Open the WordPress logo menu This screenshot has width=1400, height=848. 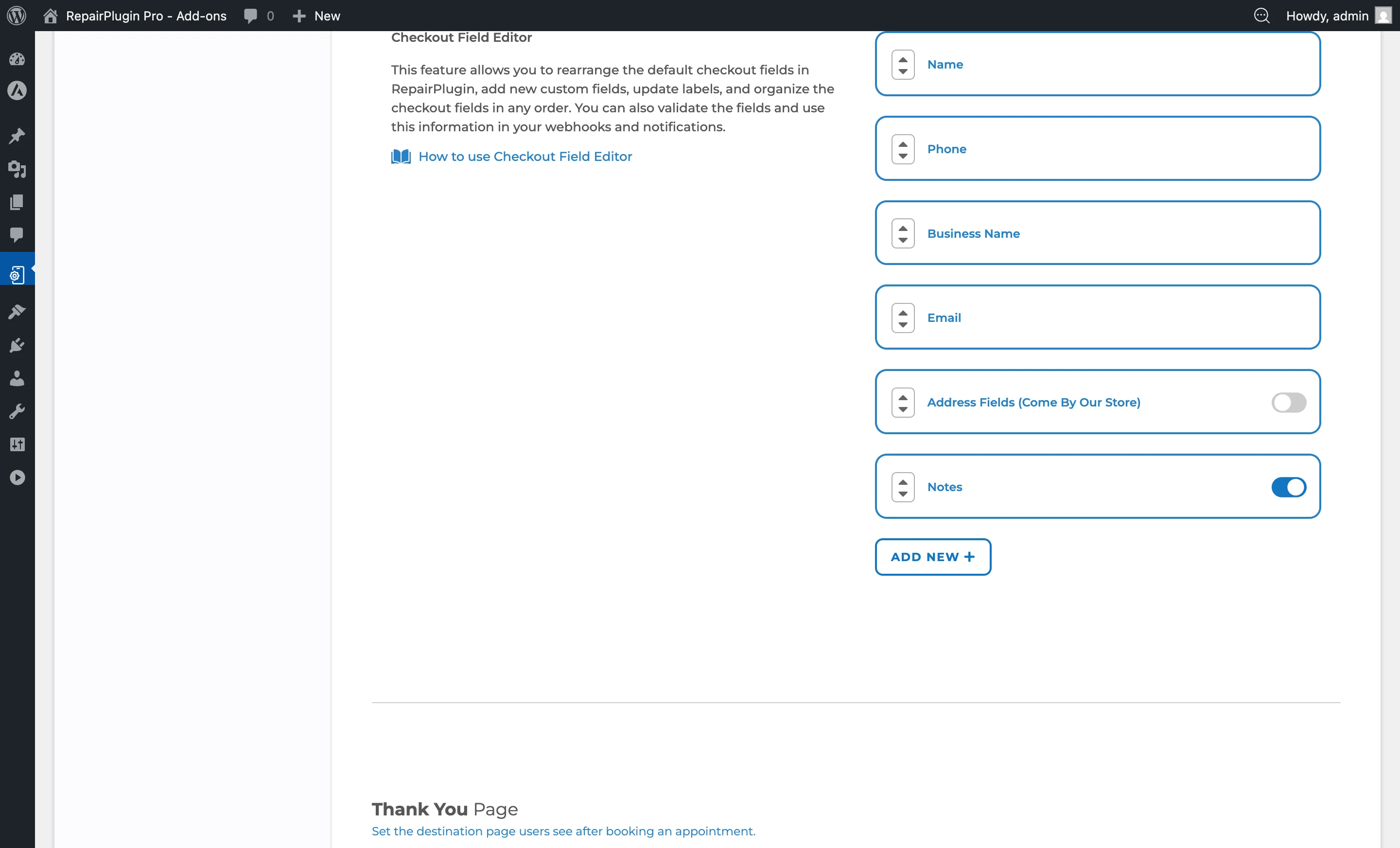tap(17, 16)
